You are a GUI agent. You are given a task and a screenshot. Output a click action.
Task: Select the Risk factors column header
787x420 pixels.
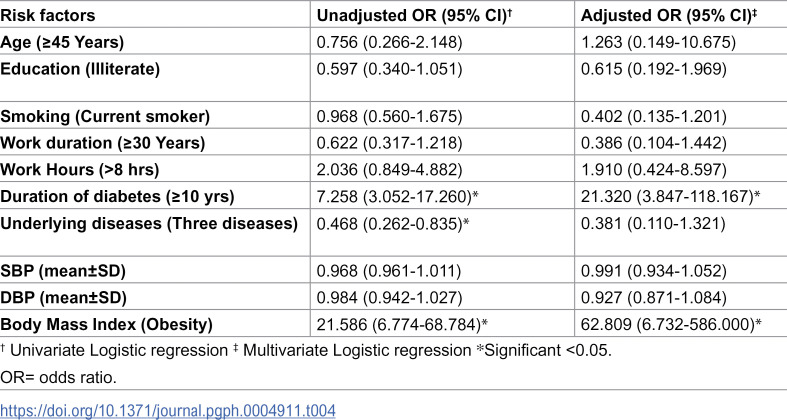click(48, 16)
